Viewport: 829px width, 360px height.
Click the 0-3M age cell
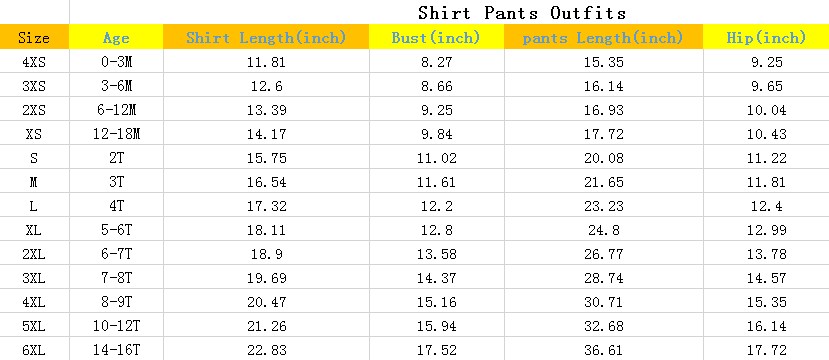point(116,62)
